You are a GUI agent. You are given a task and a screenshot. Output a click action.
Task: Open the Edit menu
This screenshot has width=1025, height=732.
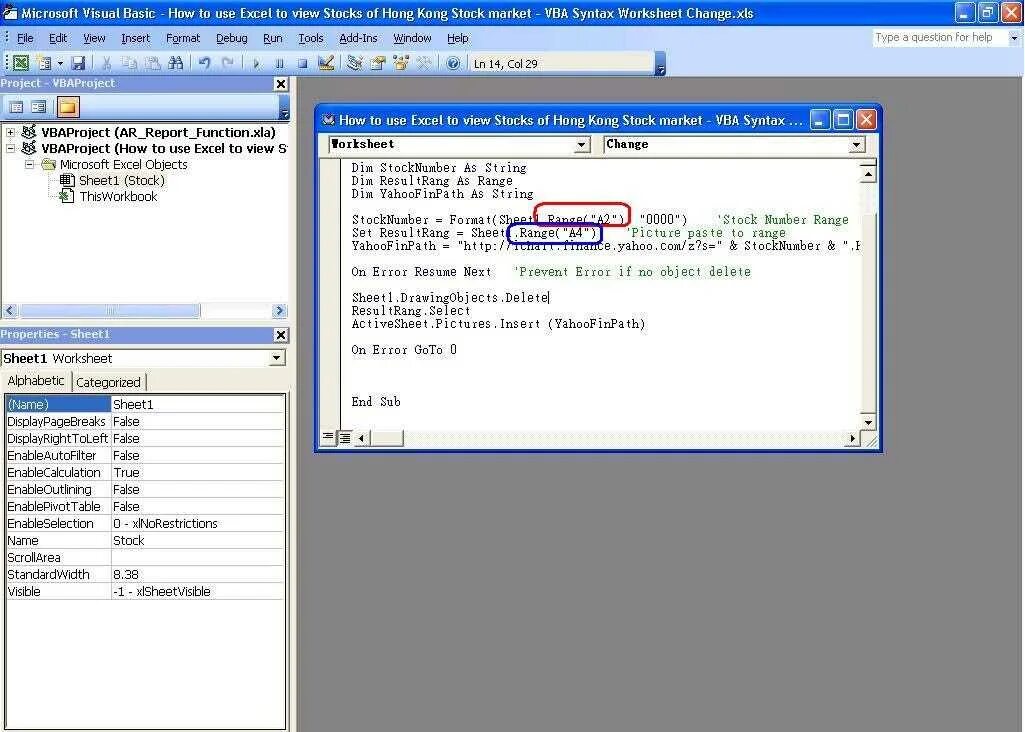click(58, 39)
